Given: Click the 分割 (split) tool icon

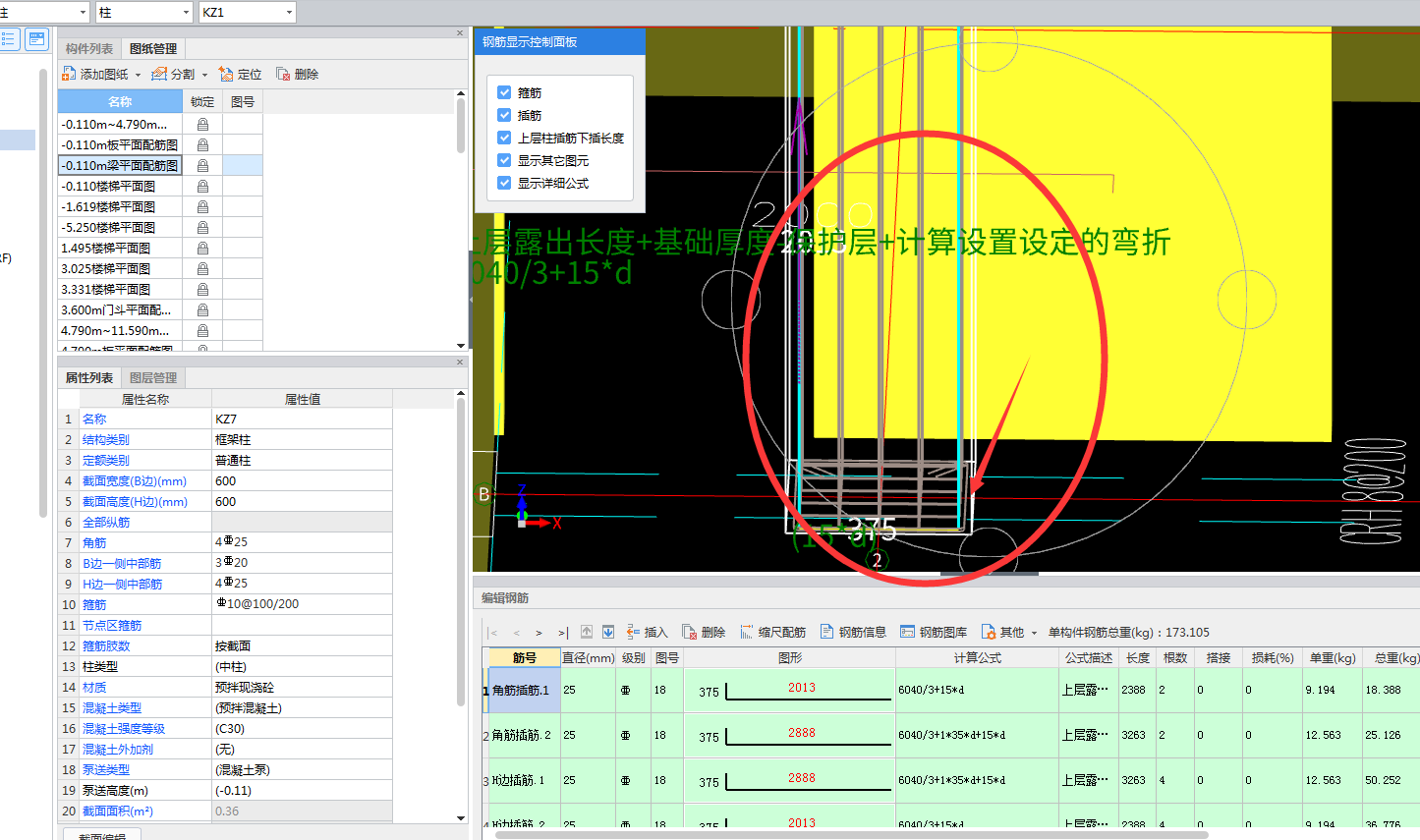Looking at the screenshot, I should pos(159,74).
